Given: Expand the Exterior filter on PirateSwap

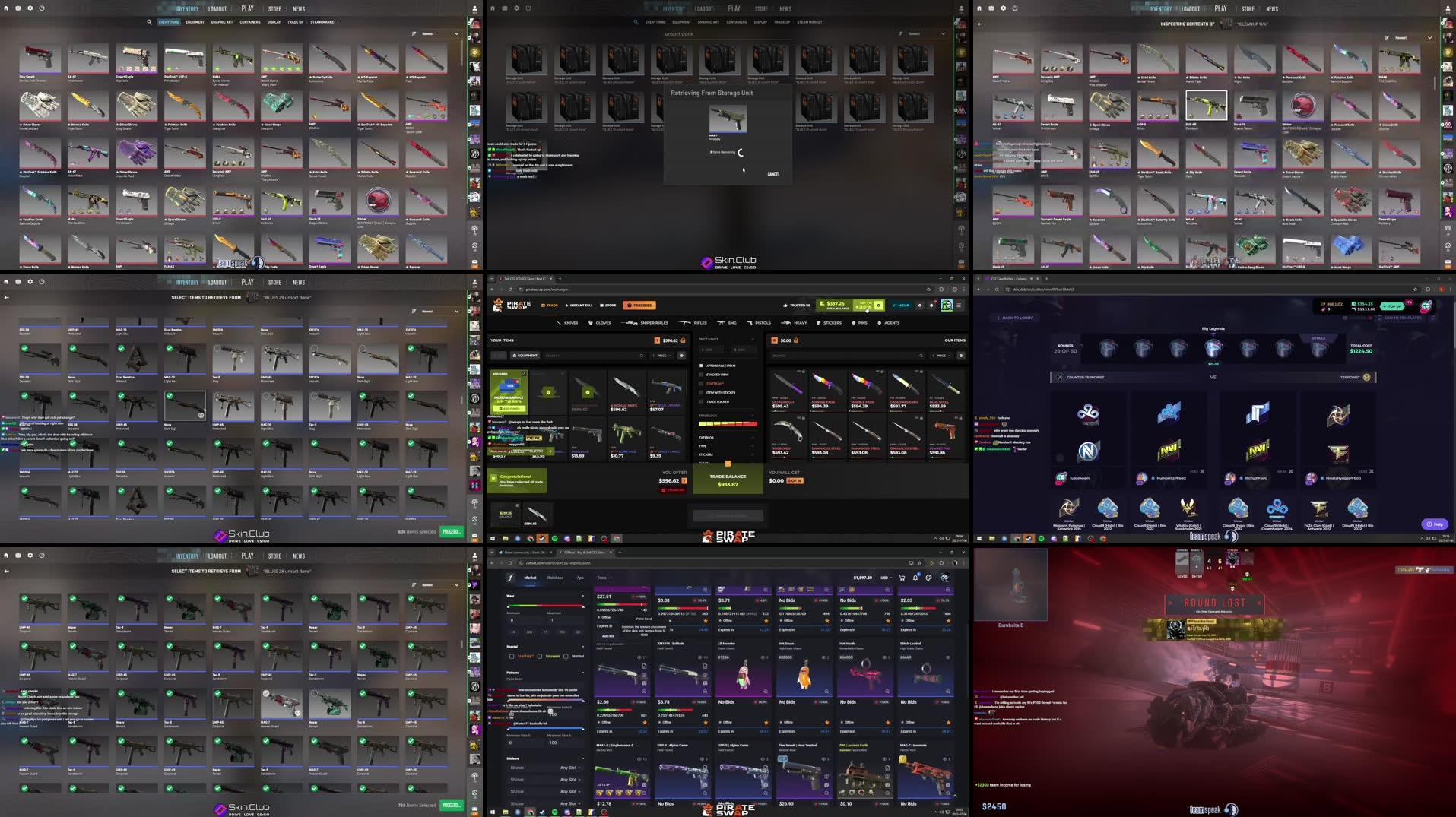Looking at the screenshot, I should click(x=727, y=437).
